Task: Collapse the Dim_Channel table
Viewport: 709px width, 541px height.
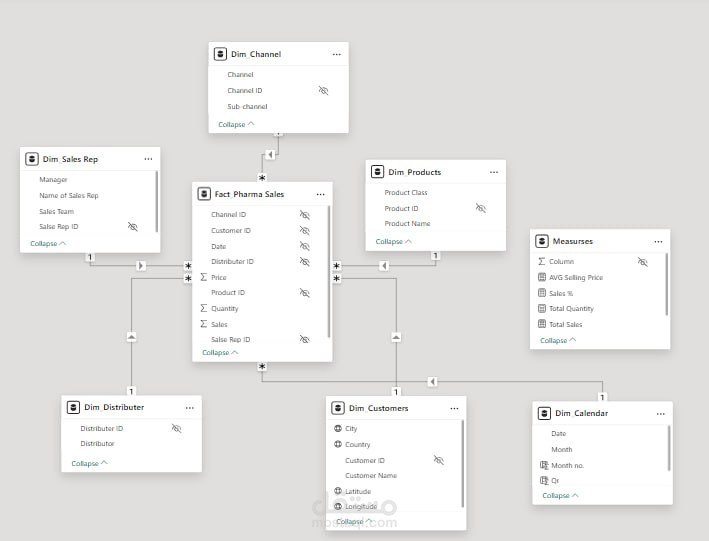Action: 236,125
